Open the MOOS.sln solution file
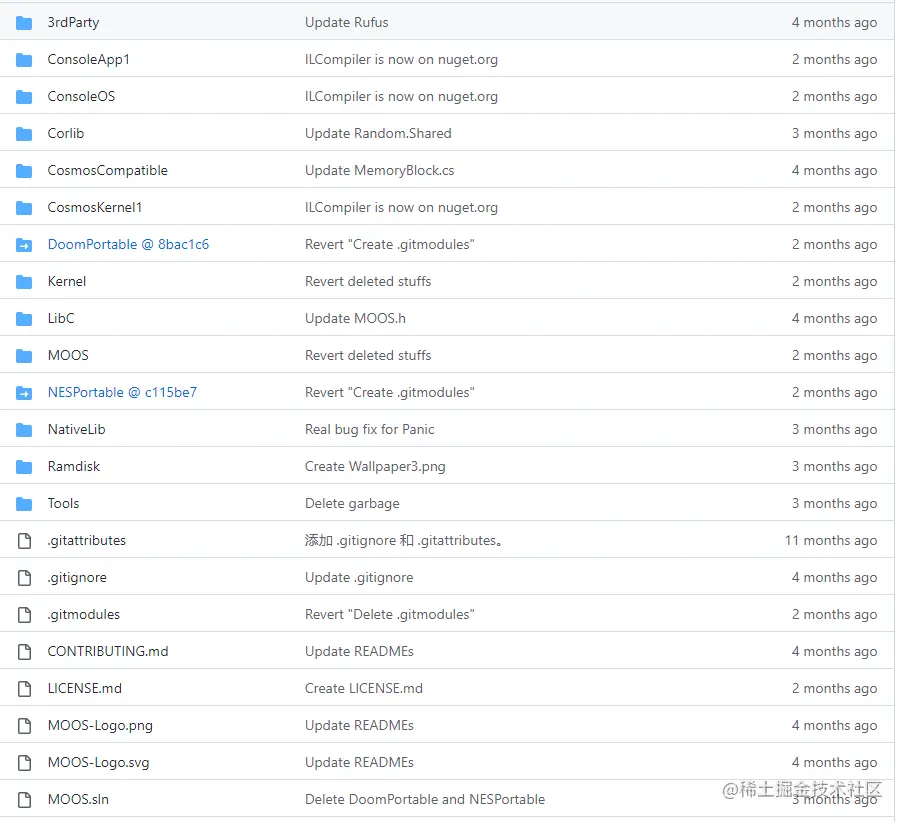Screen dimensions: 905x822 pyautogui.click(x=78, y=799)
